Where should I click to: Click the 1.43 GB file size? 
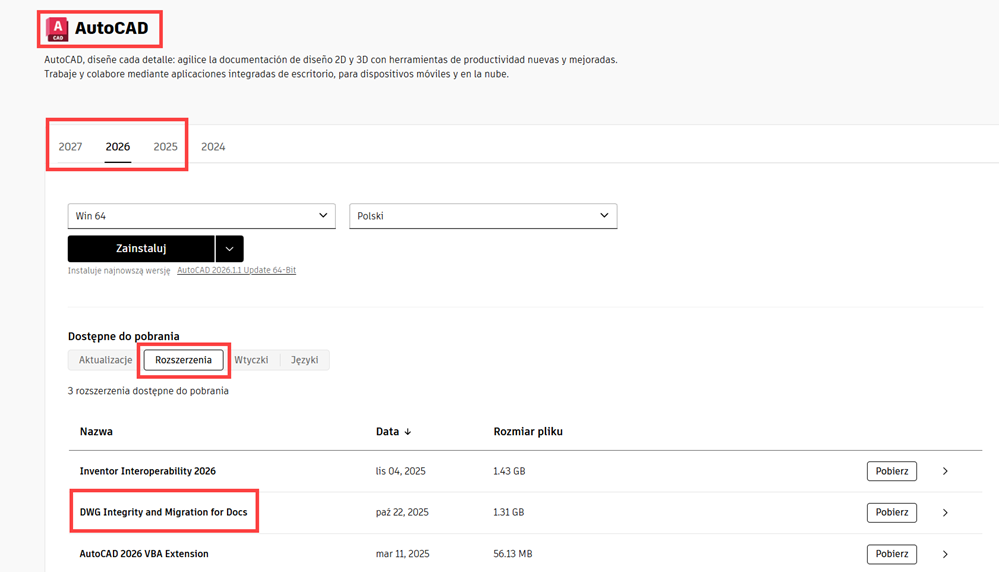pyautogui.click(x=510, y=471)
